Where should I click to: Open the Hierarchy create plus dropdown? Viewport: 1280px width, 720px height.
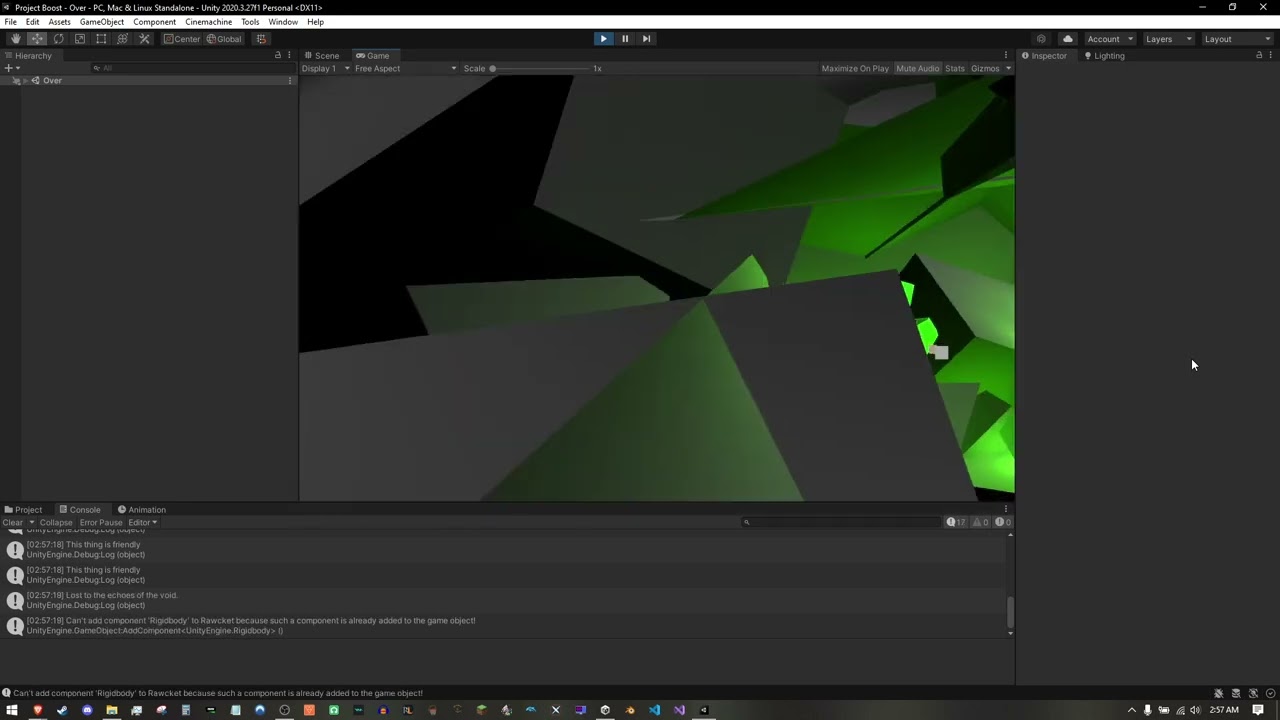[11, 68]
